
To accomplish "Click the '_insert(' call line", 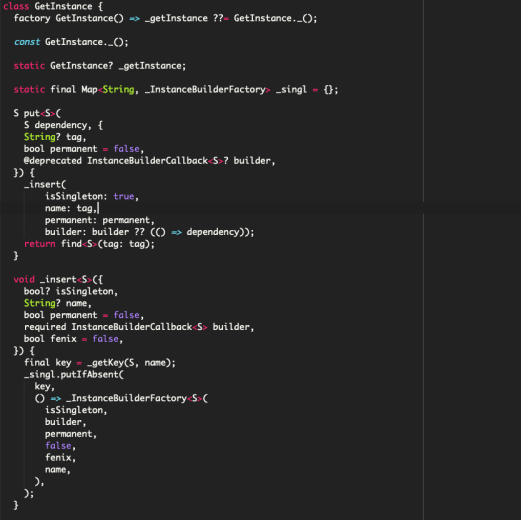I will click(45, 184).
